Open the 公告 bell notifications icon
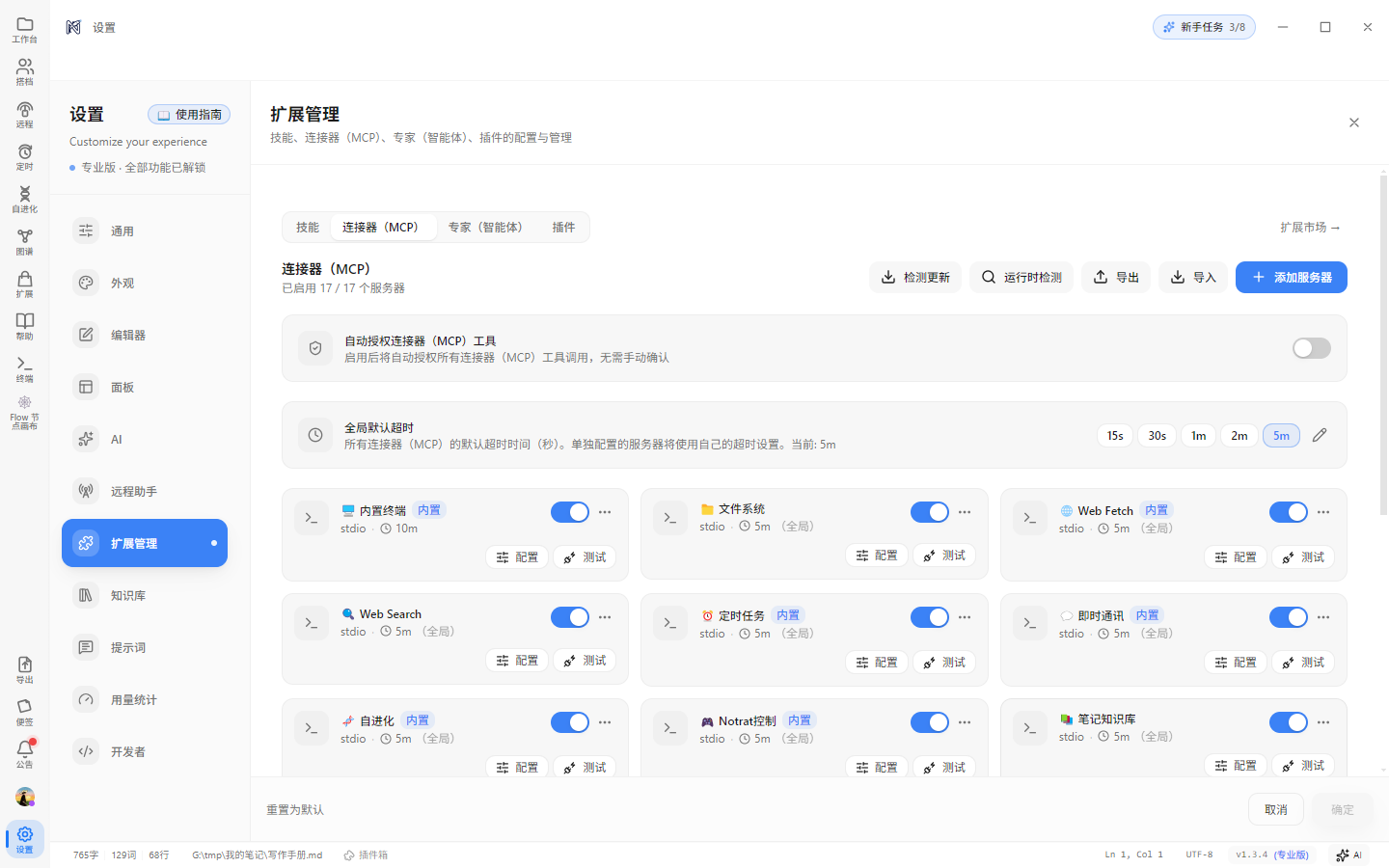1389x868 pixels. (x=25, y=754)
